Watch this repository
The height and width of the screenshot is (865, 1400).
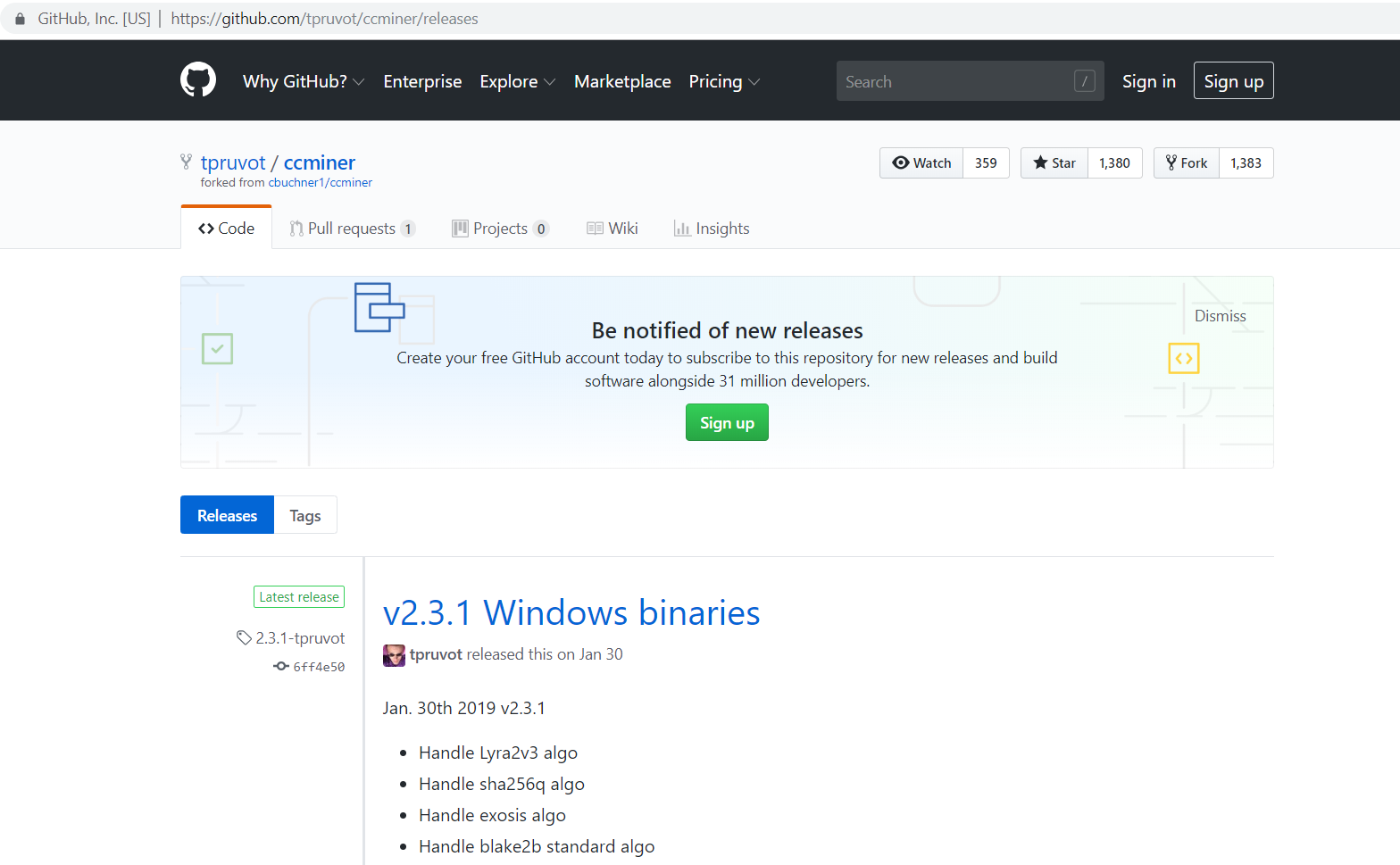pyautogui.click(x=921, y=162)
